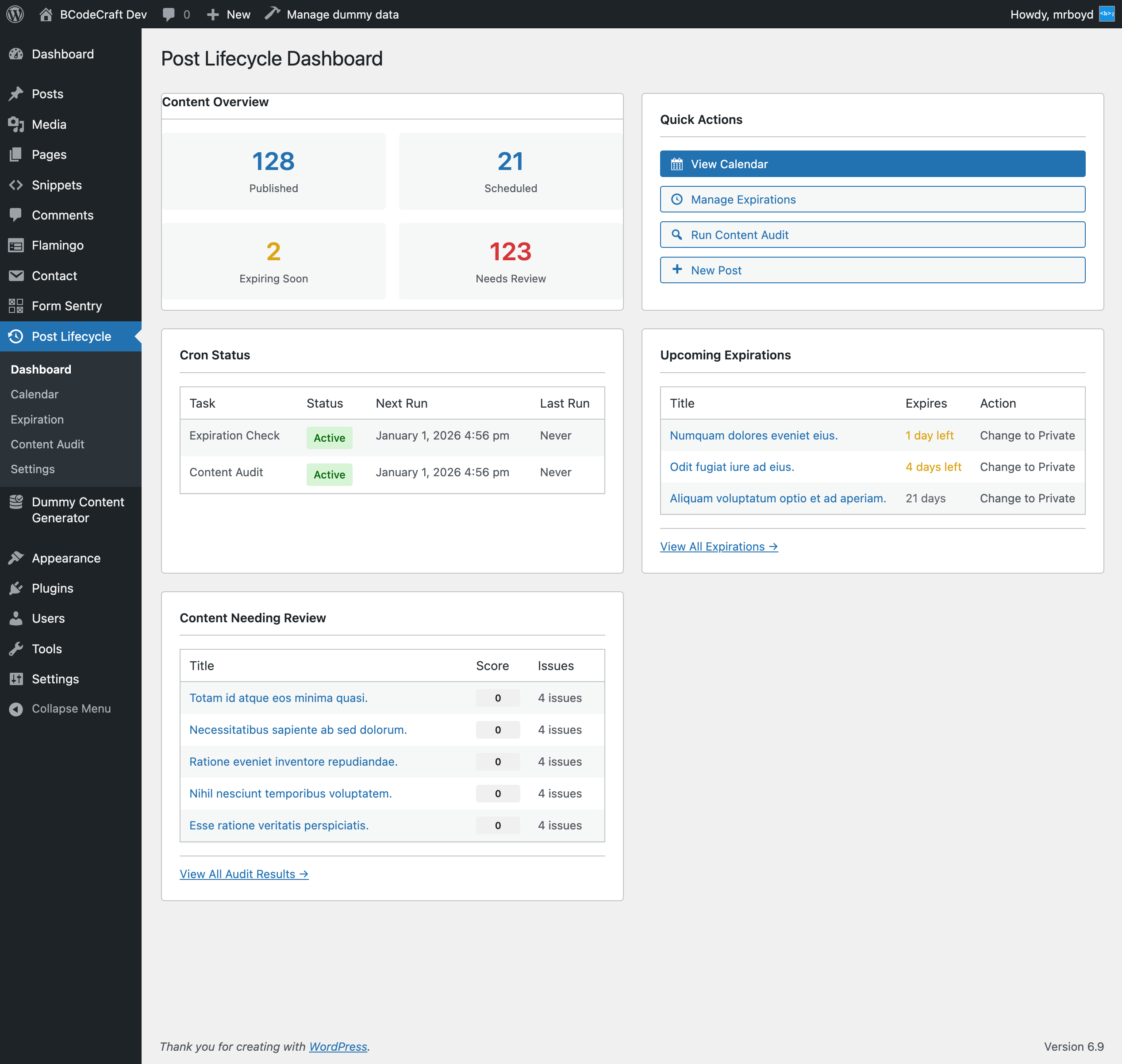
Task: Click the Tools wrench icon
Action: 16,649
